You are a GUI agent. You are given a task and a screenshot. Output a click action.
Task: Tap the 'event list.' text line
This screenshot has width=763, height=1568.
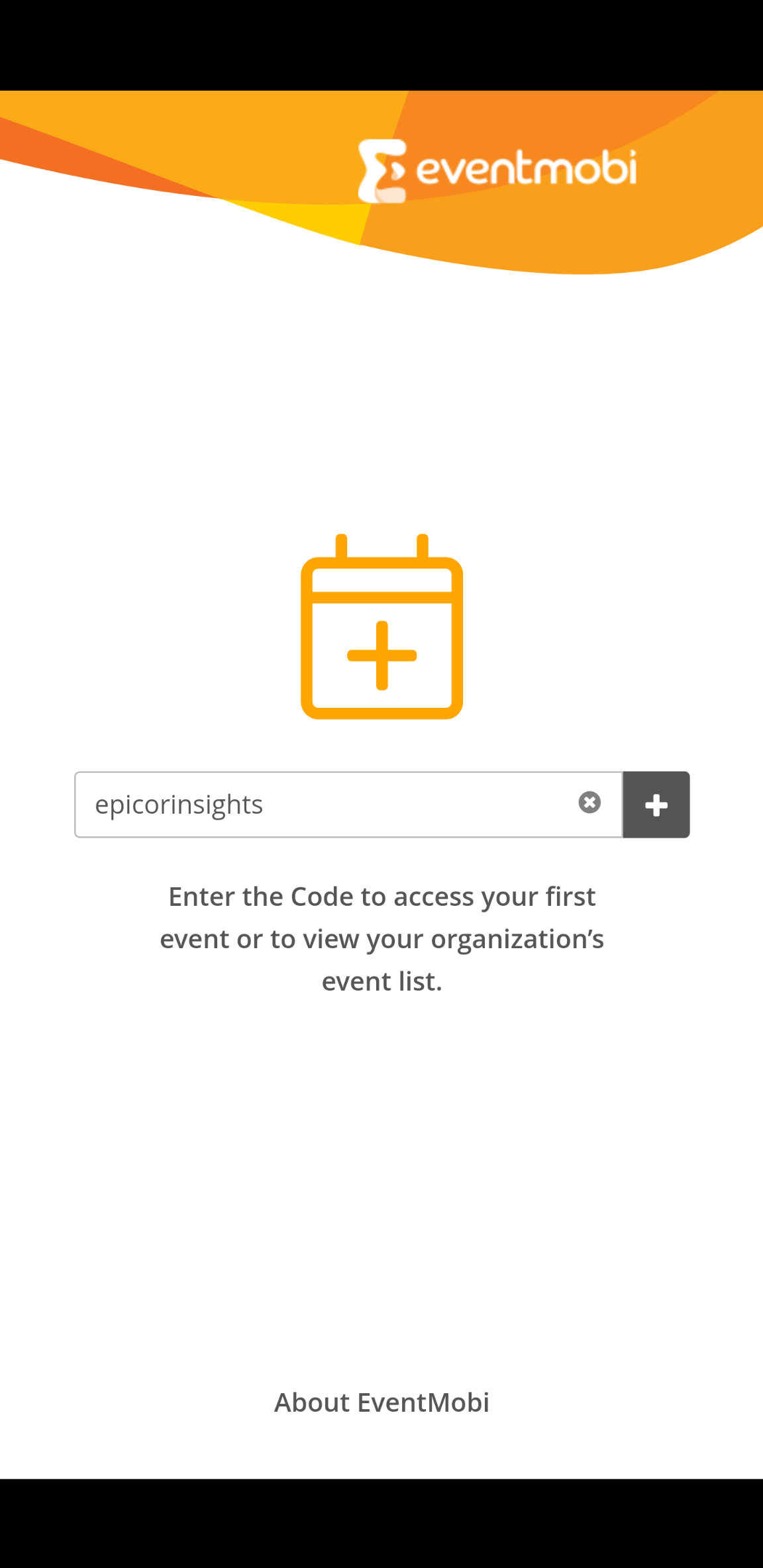[x=382, y=981]
